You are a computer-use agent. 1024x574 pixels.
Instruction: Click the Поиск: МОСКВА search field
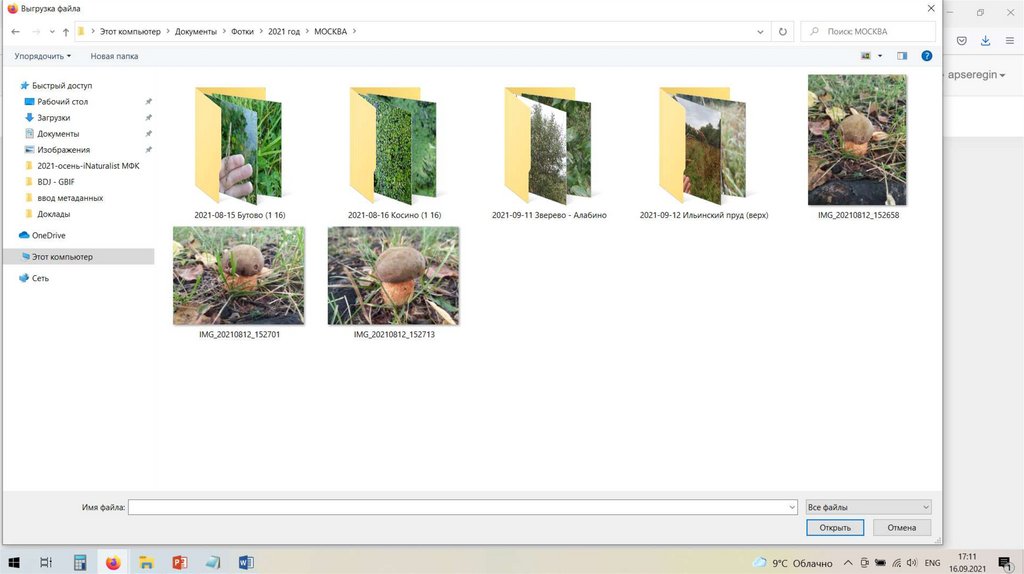click(868, 31)
